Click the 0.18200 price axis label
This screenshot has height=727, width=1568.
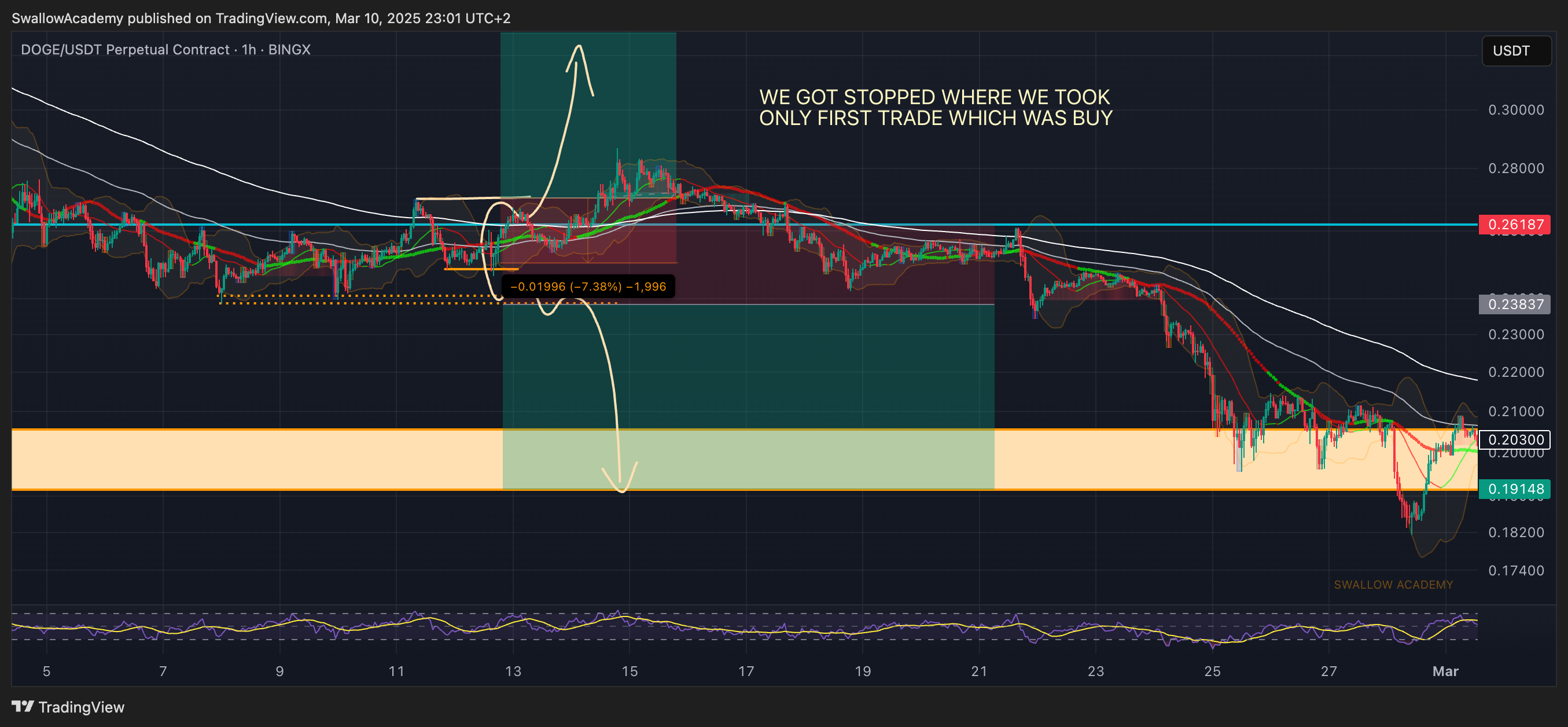[1516, 532]
